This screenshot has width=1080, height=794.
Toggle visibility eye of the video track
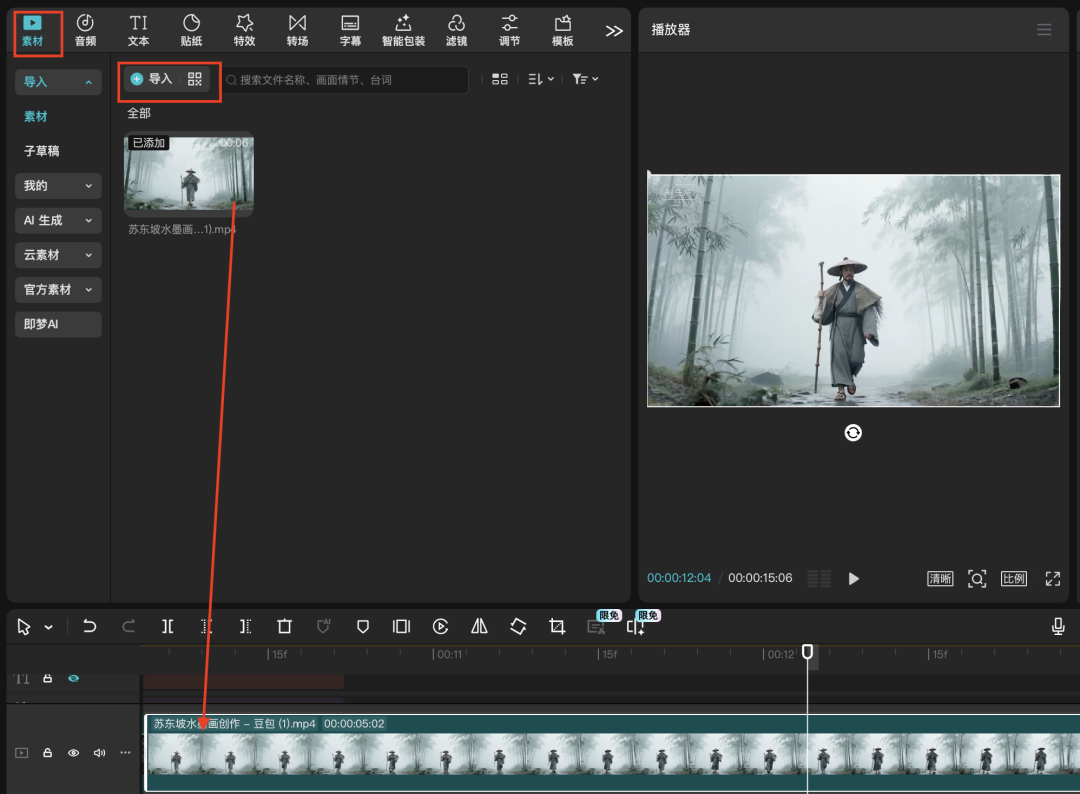[73, 753]
